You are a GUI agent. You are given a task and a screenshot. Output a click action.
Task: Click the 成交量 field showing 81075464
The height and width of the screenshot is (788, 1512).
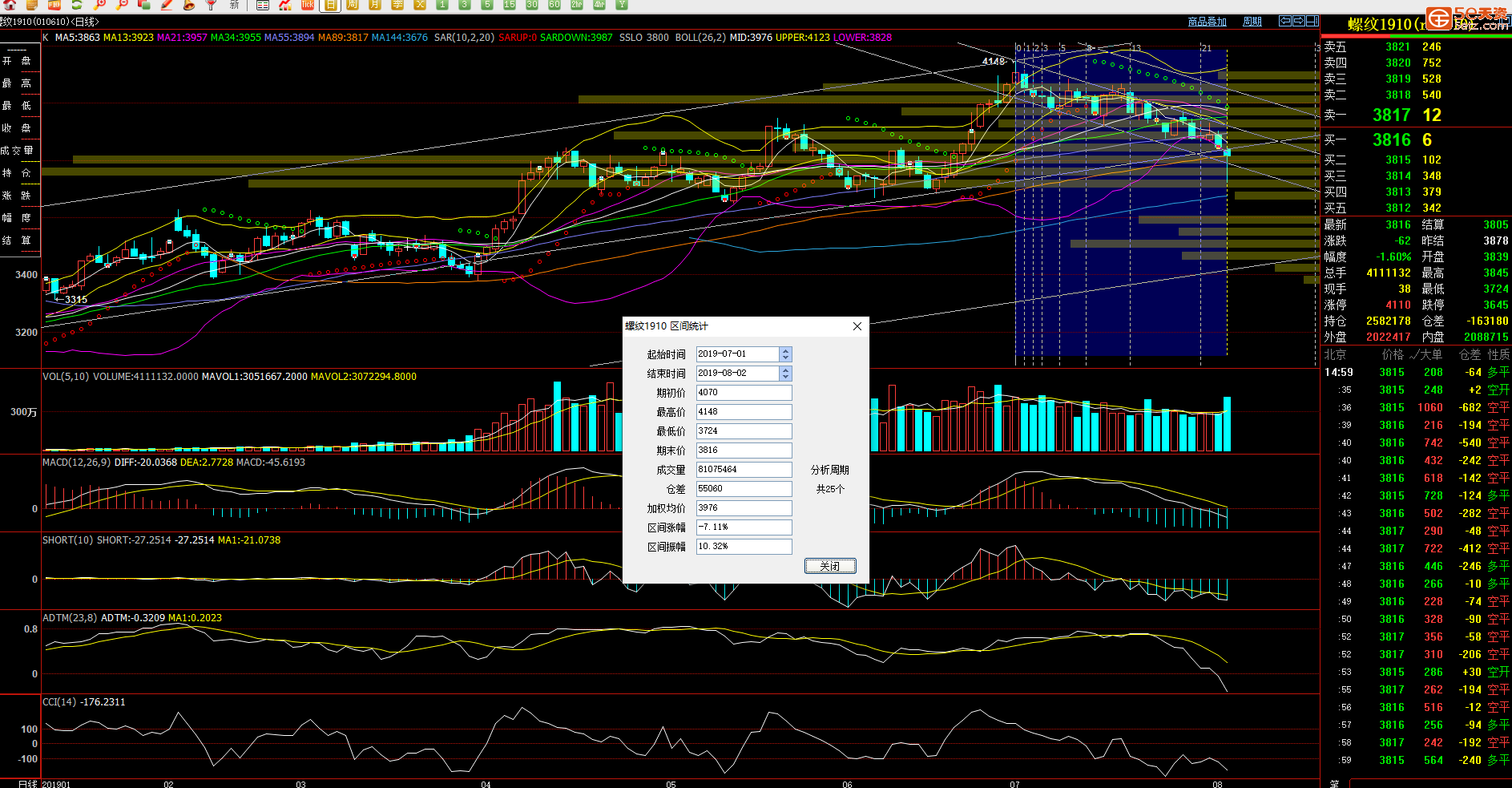(x=744, y=469)
